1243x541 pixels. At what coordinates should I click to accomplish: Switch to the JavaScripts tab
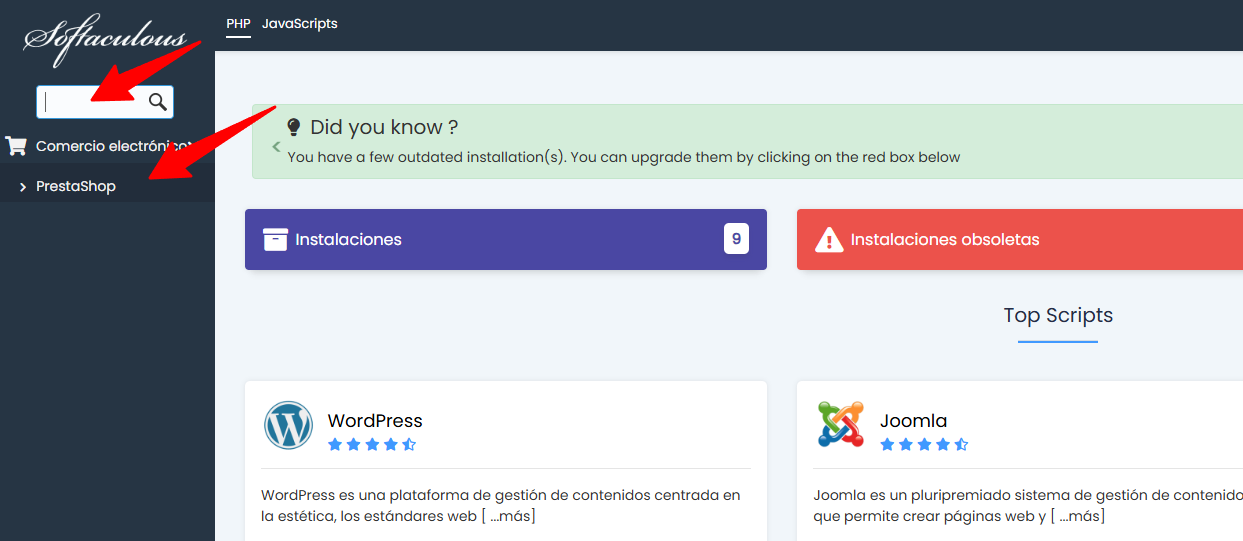pos(300,23)
